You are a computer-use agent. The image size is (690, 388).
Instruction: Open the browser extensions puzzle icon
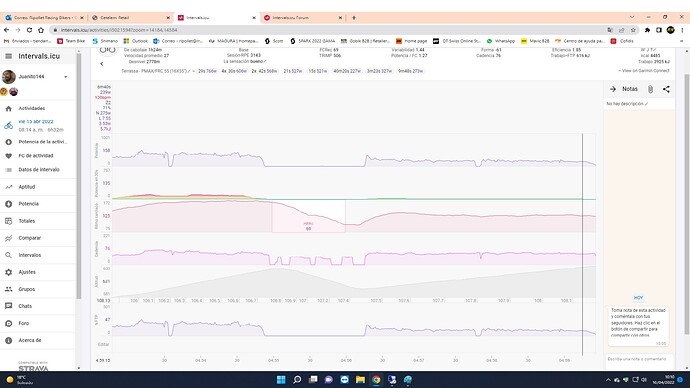pos(647,30)
